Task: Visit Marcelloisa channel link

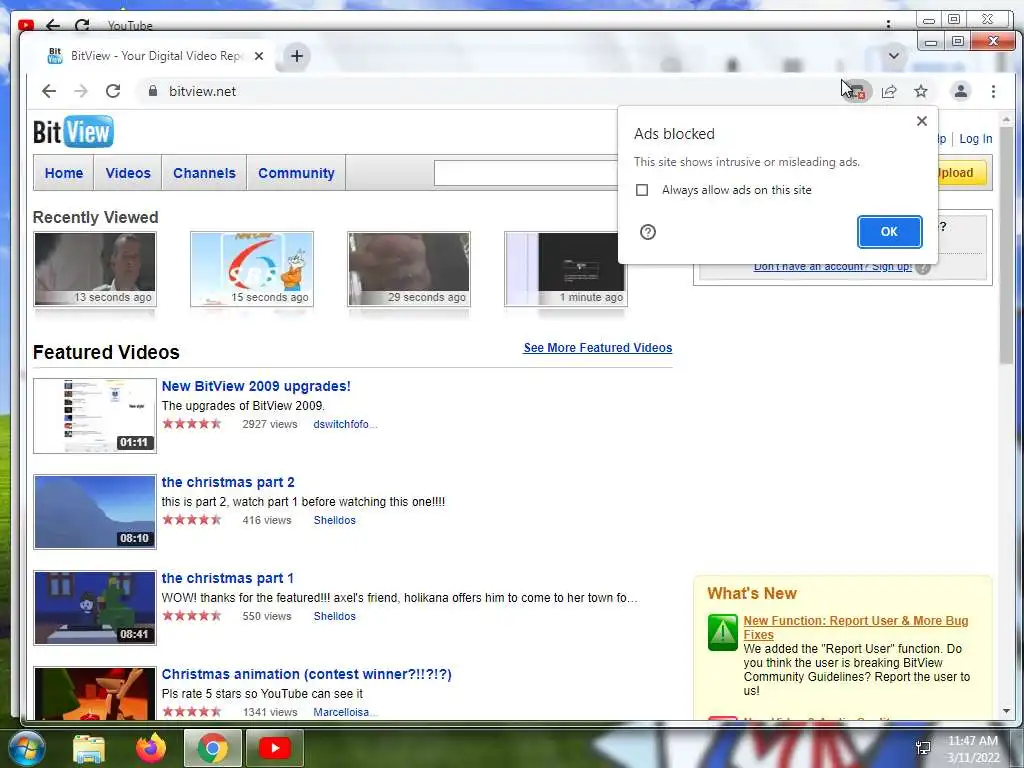Action: coord(344,712)
